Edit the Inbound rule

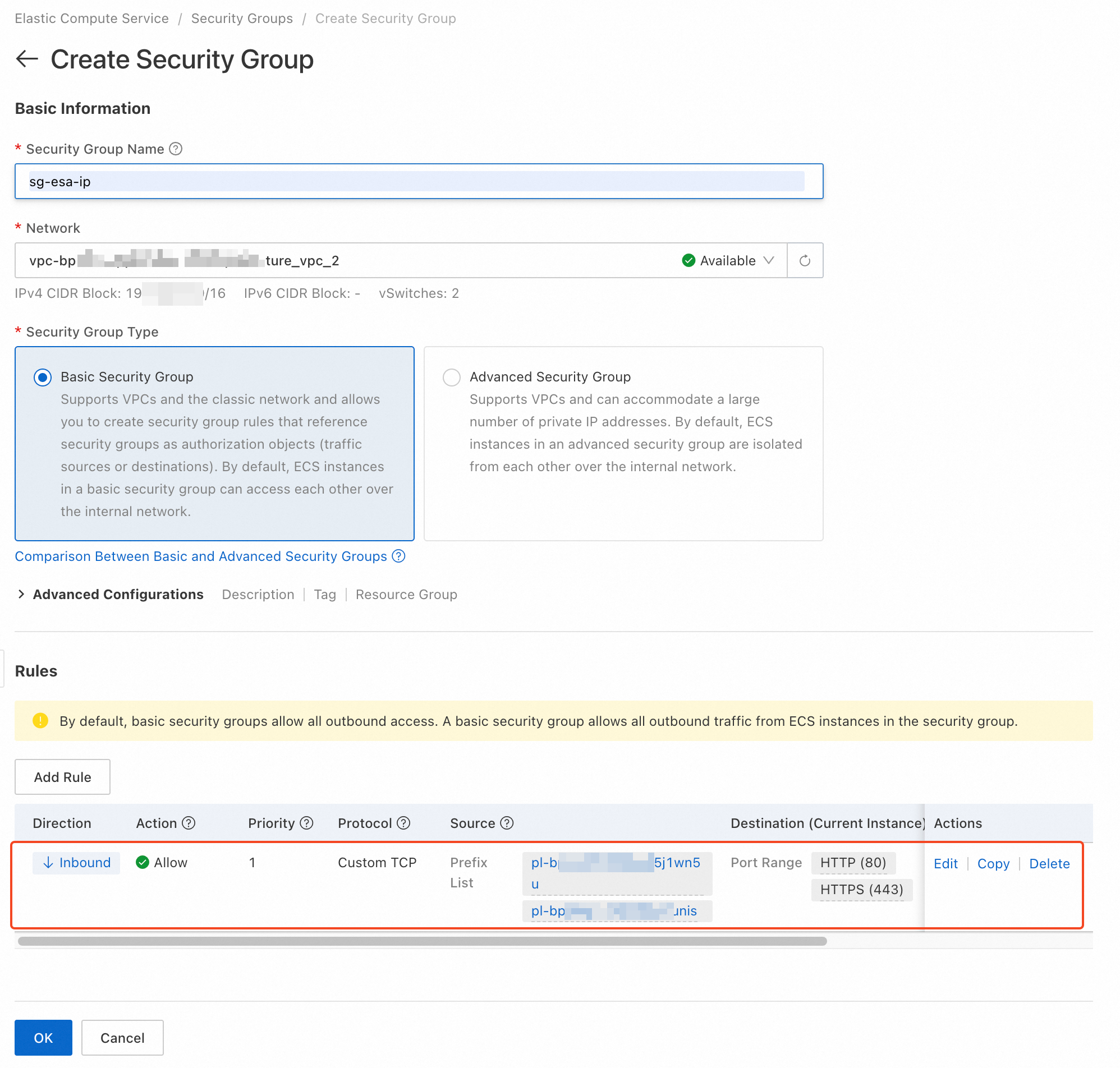coord(945,864)
